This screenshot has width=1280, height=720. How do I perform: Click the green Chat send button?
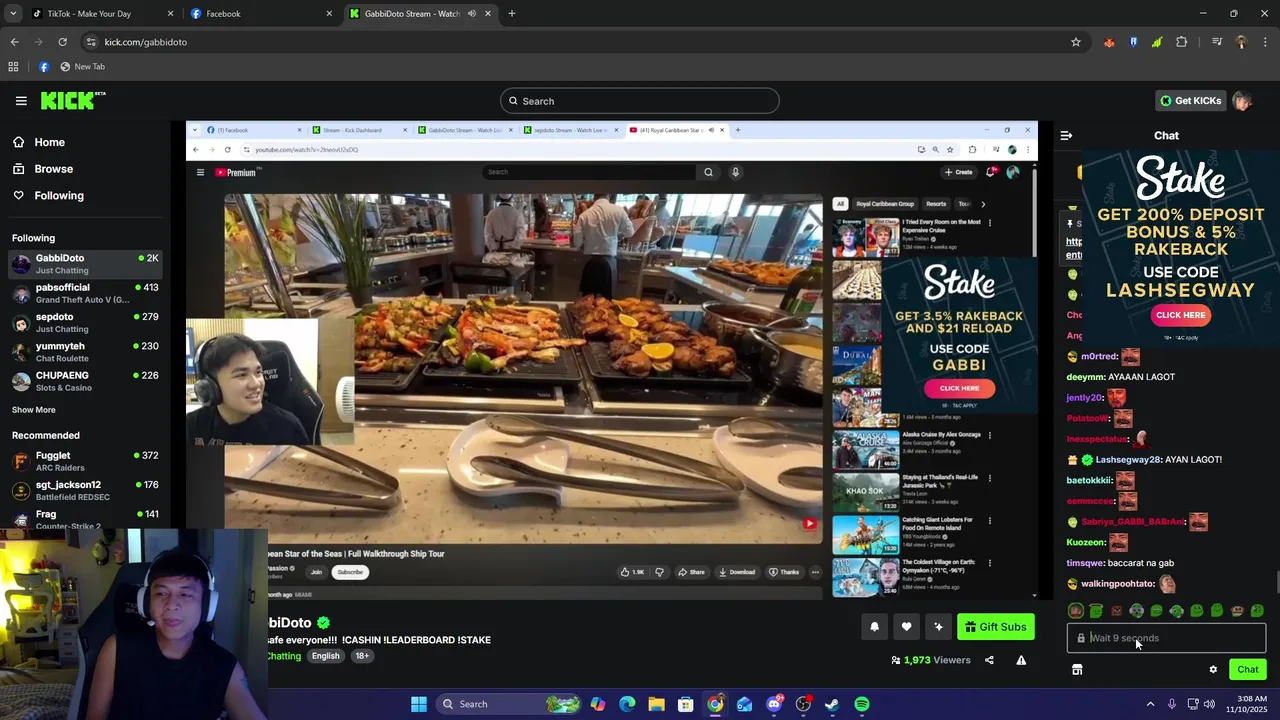click(x=1248, y=670)
